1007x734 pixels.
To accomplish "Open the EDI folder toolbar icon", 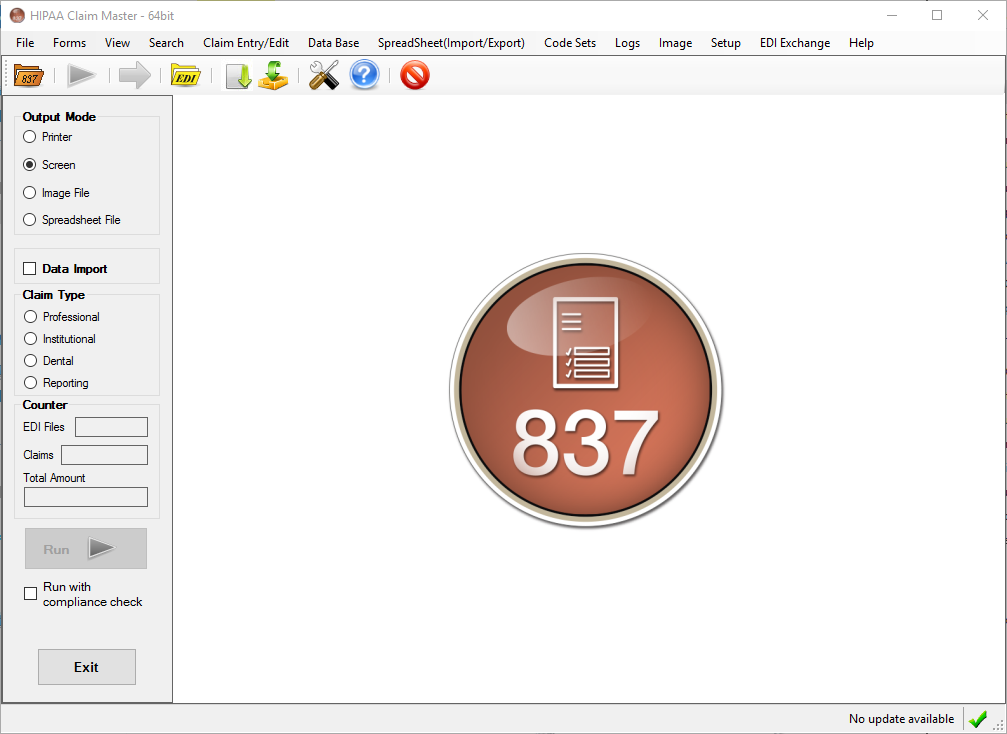I will (x=186, y=76).
